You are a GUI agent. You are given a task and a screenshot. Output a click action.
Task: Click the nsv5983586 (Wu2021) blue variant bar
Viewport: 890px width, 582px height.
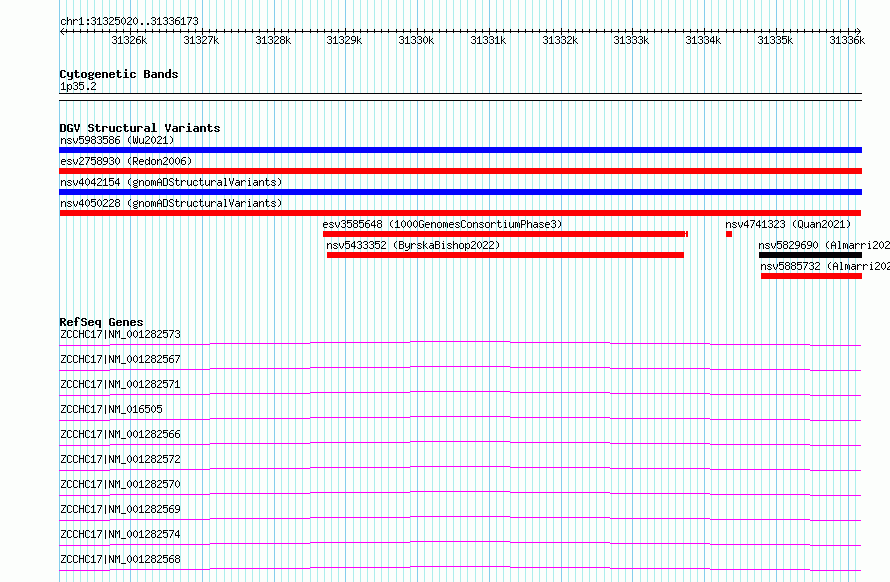460,150
